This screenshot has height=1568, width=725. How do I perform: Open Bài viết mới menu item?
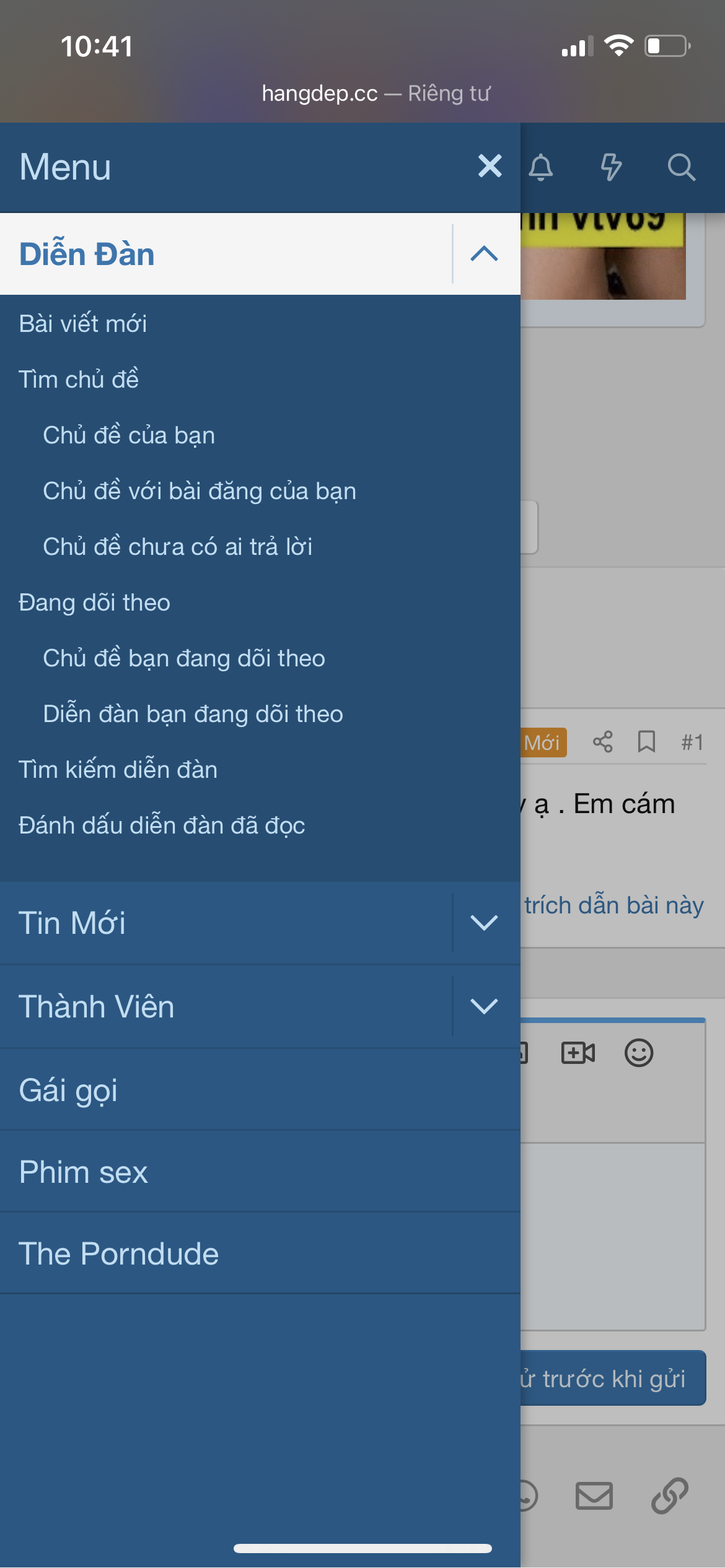(x=83, y=324)
